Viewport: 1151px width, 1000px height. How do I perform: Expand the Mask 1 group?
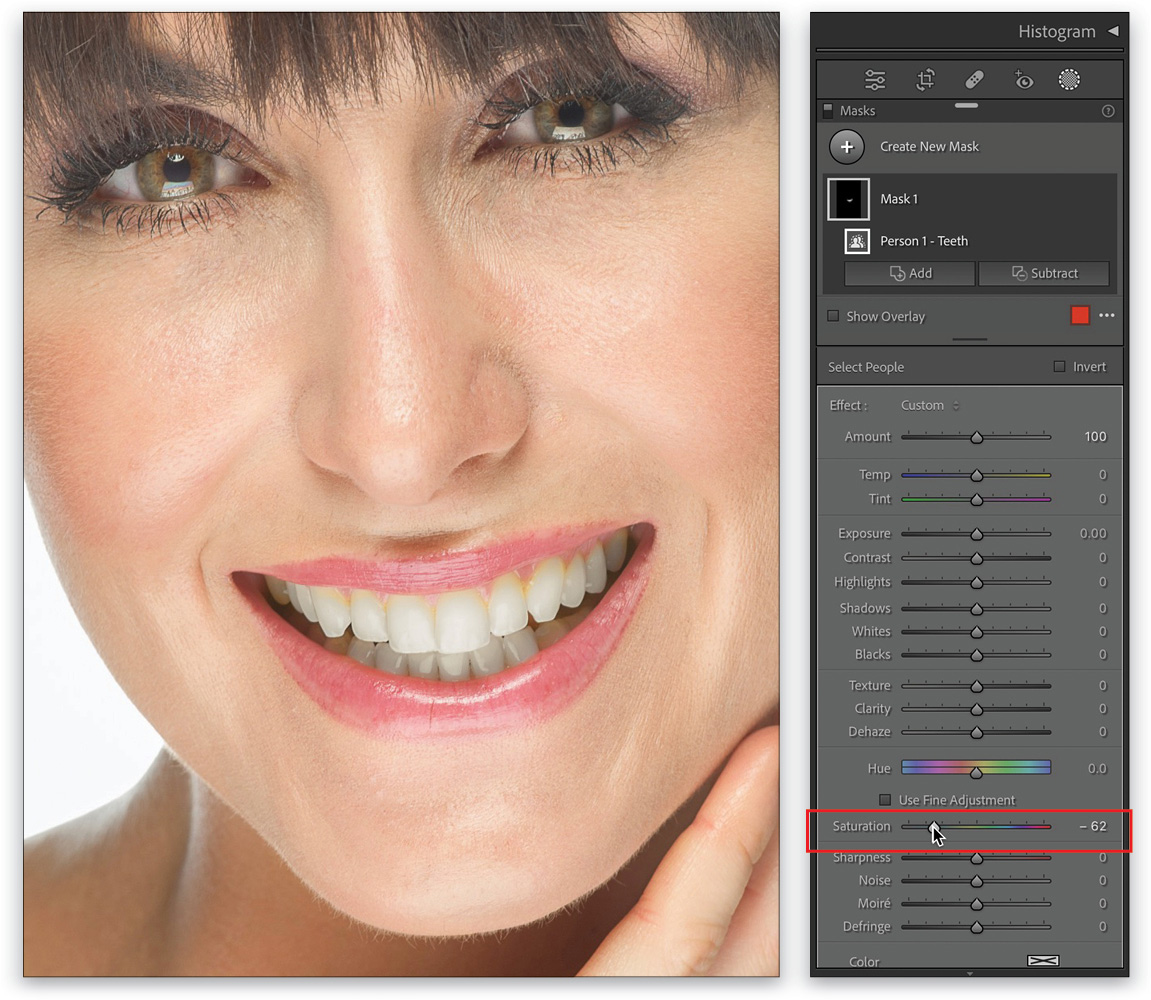898,198
